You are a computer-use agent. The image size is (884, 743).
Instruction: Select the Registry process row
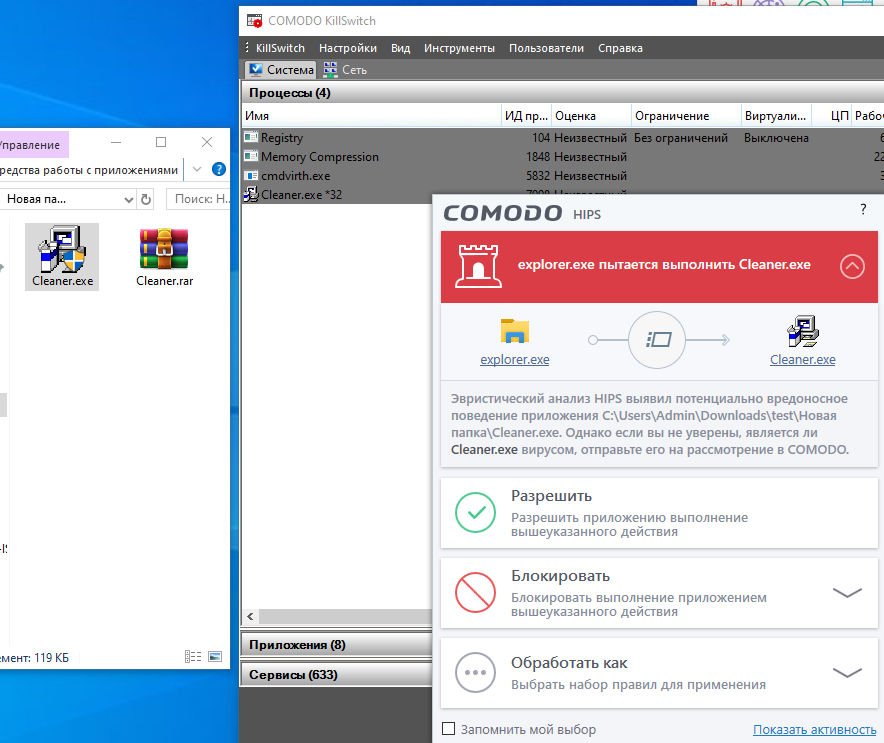click(563, 138)
